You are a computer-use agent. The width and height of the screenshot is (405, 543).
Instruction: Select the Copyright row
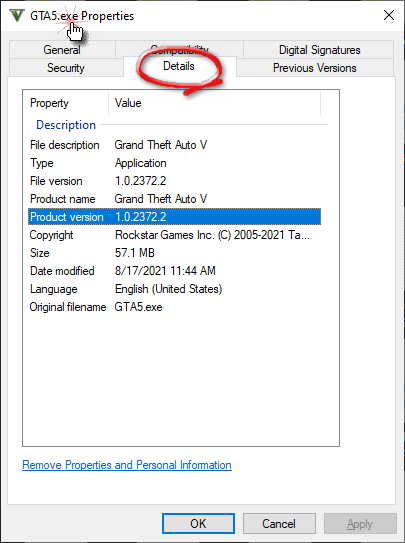[x=174, y=235]
